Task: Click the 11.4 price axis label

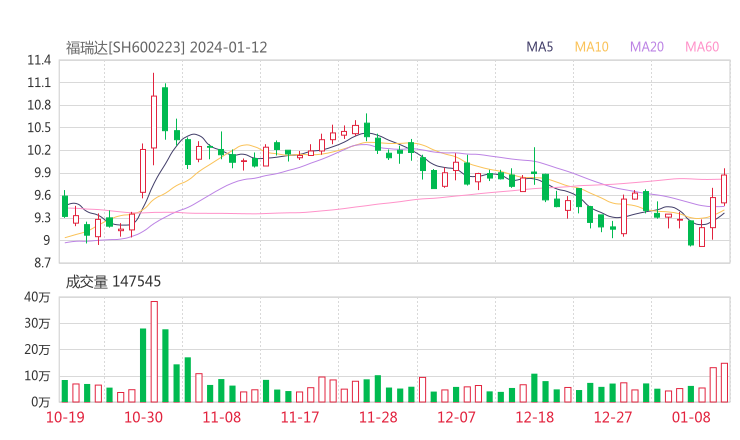Action: pos(39,60)
